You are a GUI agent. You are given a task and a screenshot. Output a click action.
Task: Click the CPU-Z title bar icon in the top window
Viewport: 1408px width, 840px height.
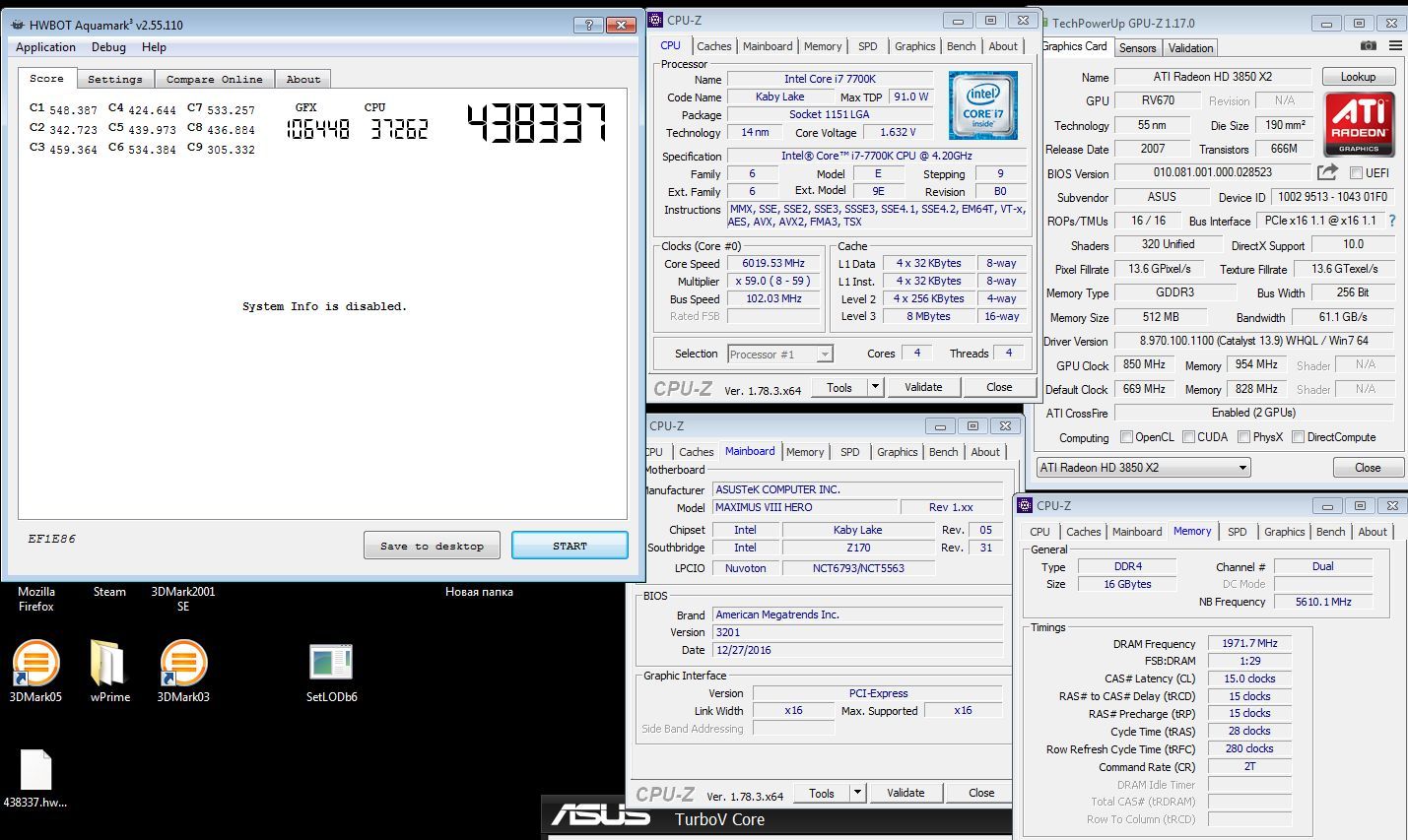click(656, 20)
